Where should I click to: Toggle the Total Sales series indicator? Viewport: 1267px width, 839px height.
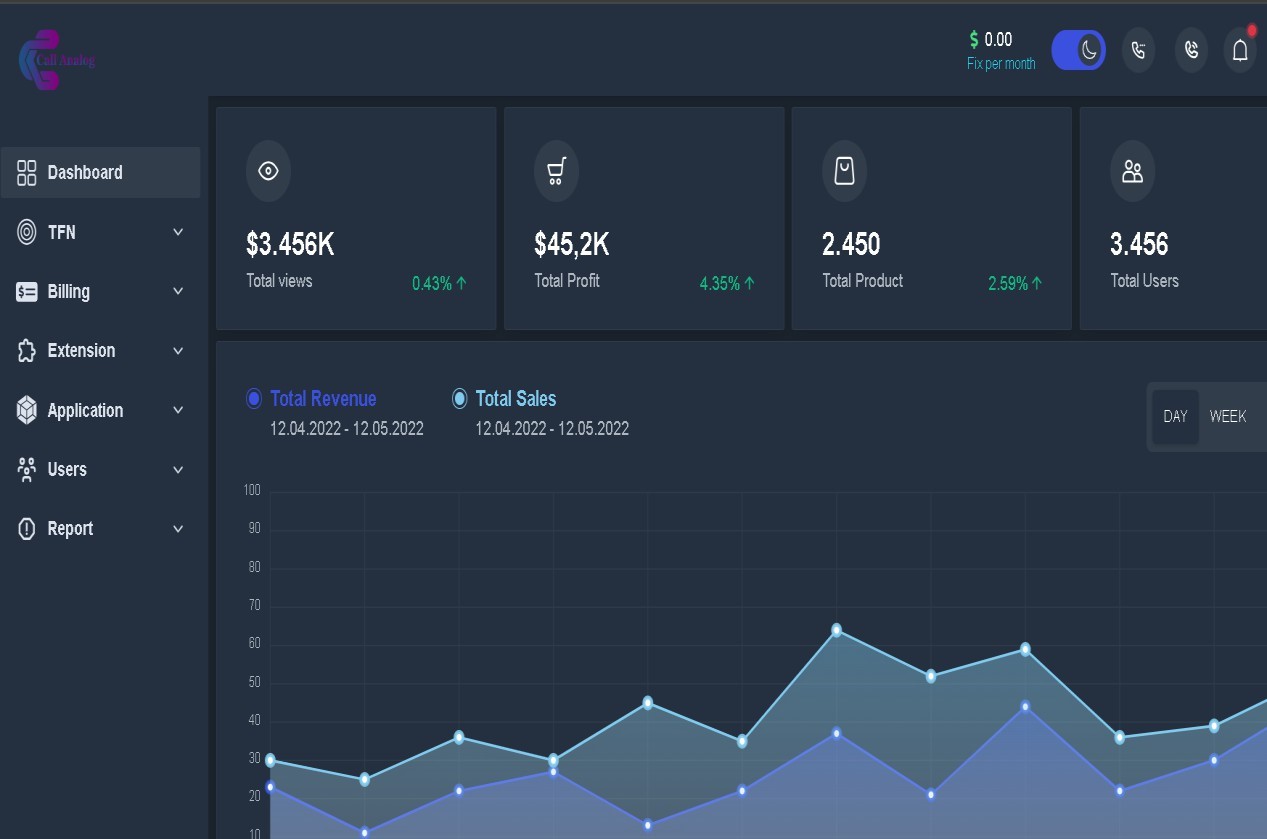coord(460,399)
